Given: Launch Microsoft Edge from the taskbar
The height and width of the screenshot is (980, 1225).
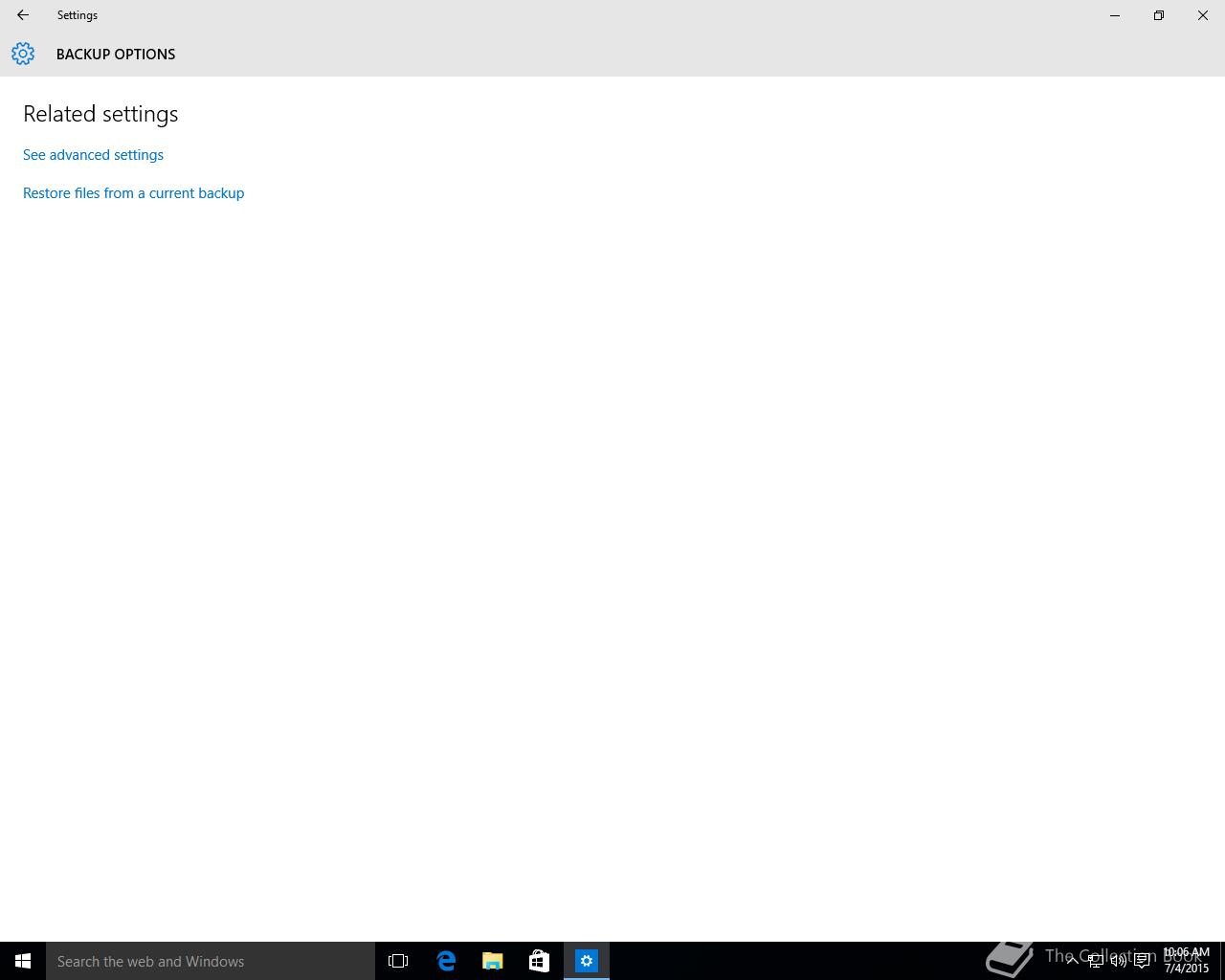Looking at the screenshot, I should [x=446, y=961].
